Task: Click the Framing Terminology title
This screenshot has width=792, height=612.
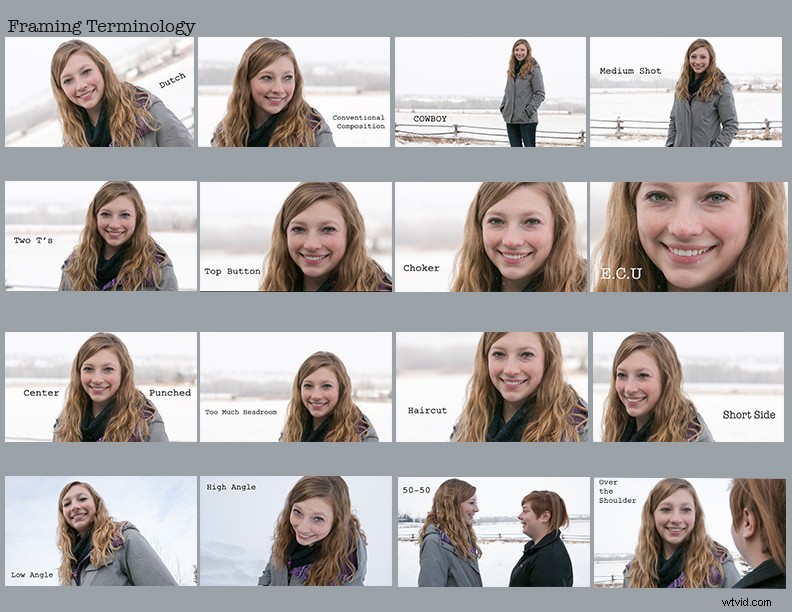Action: coord(102,26)
